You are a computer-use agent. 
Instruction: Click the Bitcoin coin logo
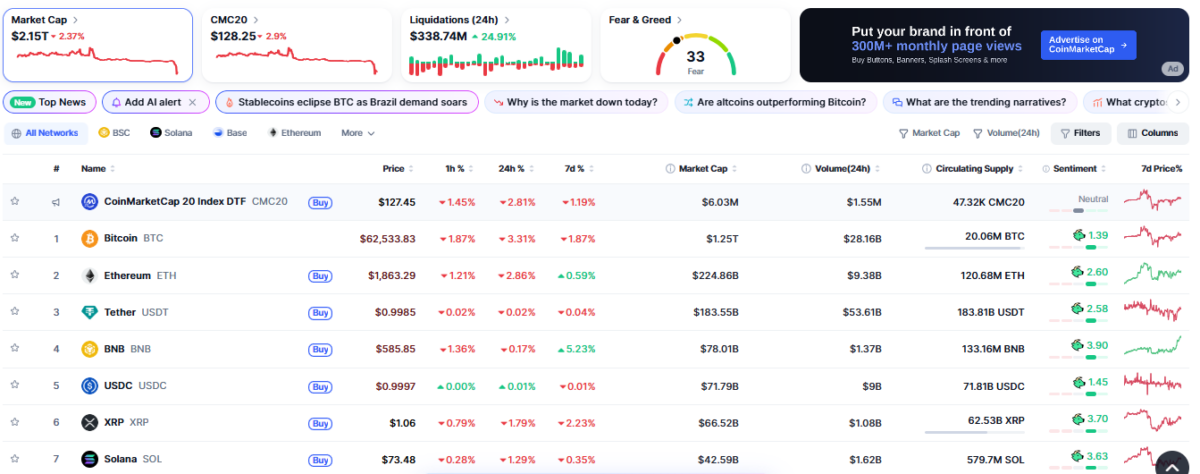89,238
